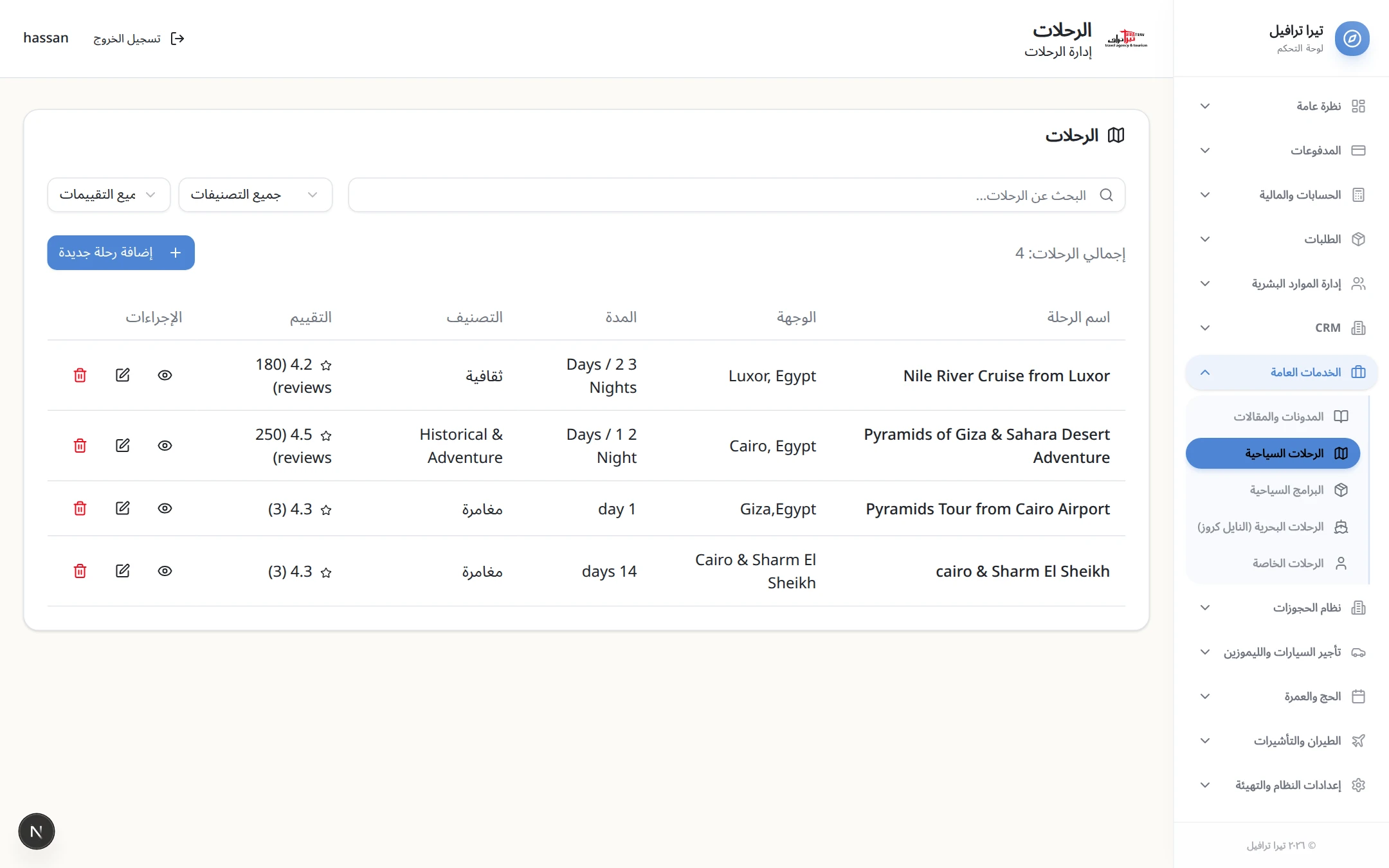Click the hassan username
The height and width of the screenshot is (868, 1389).
[x=46, y=38]
